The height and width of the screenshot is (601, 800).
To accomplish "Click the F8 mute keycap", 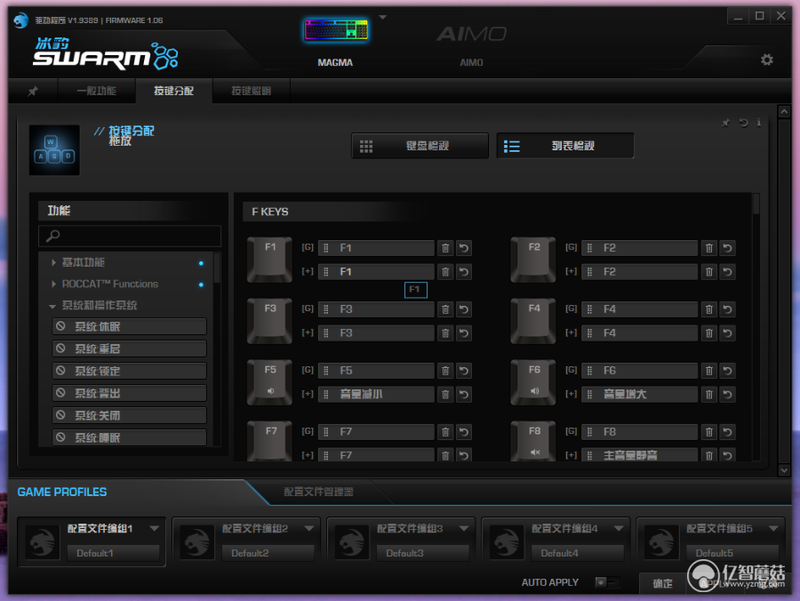I will click(x=534, y=441).
